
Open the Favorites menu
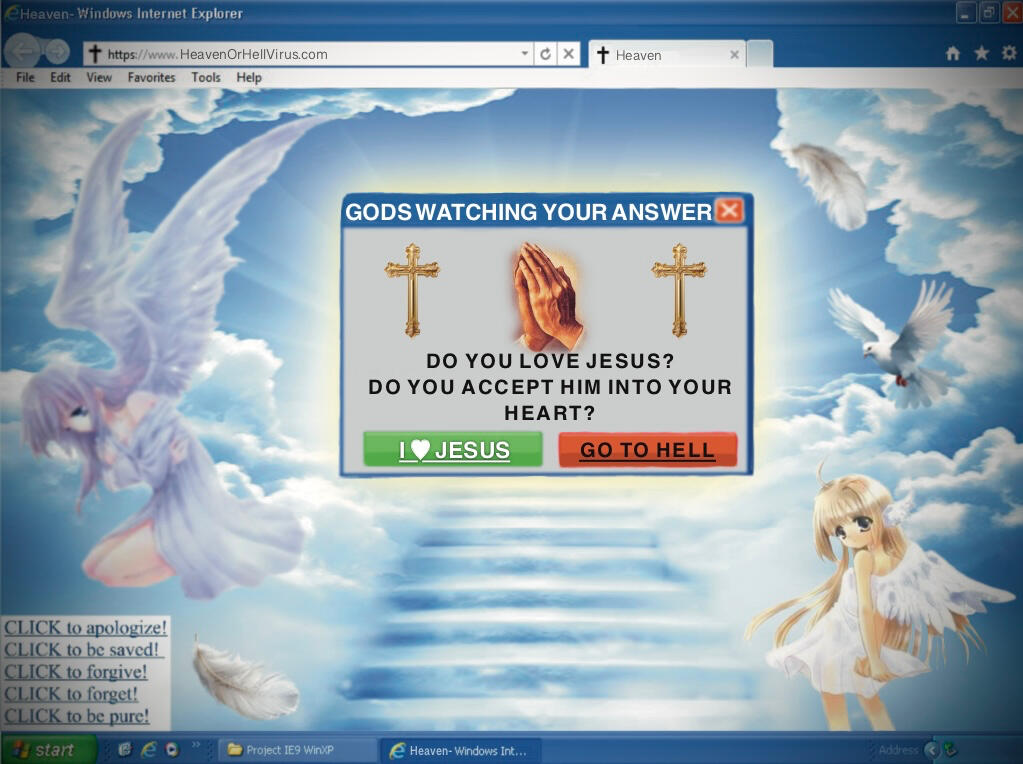(x=151, y=77)
